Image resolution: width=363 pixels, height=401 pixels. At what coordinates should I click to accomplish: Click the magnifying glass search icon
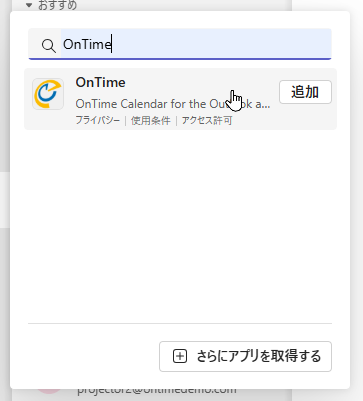pos(49,45)
